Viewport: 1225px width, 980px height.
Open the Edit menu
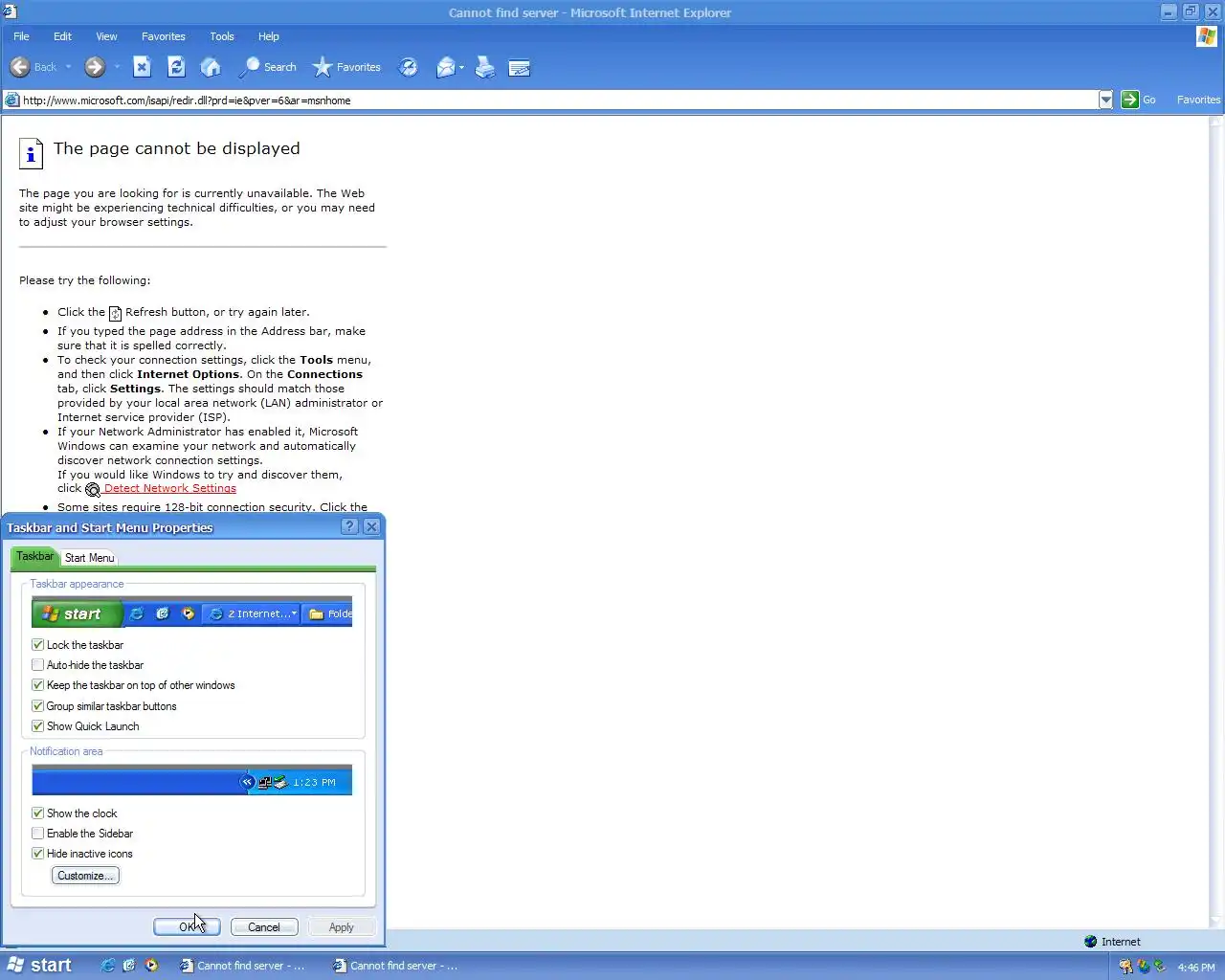pos(62,36)
